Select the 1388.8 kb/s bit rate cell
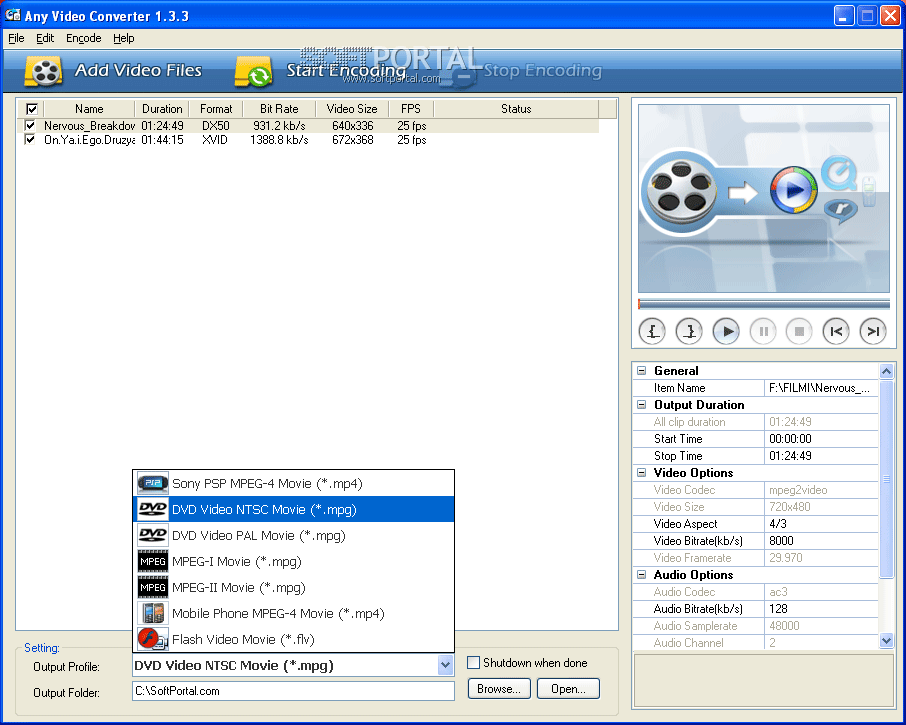This screenshot has height=725, width=906. pos(279,139)
